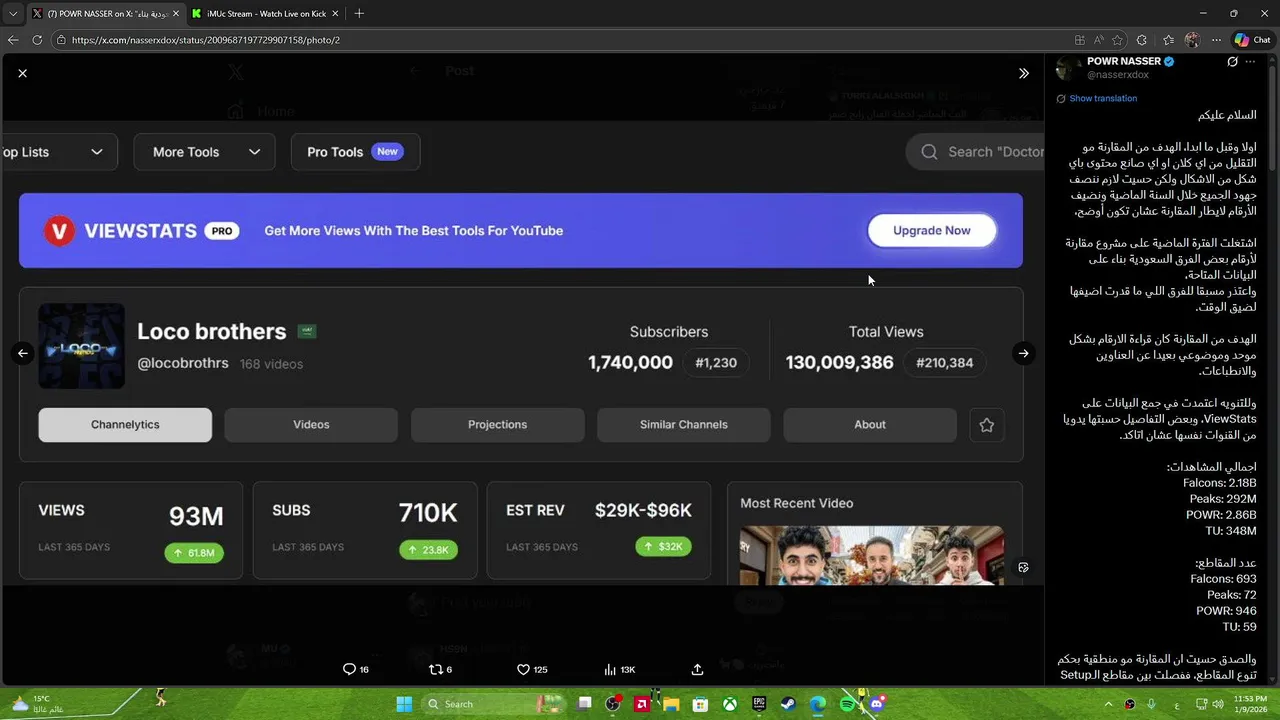Click the Loco brothers channel logo
Image resolution: width=1280 pixels, height=720 pixels.
(82, 346)
